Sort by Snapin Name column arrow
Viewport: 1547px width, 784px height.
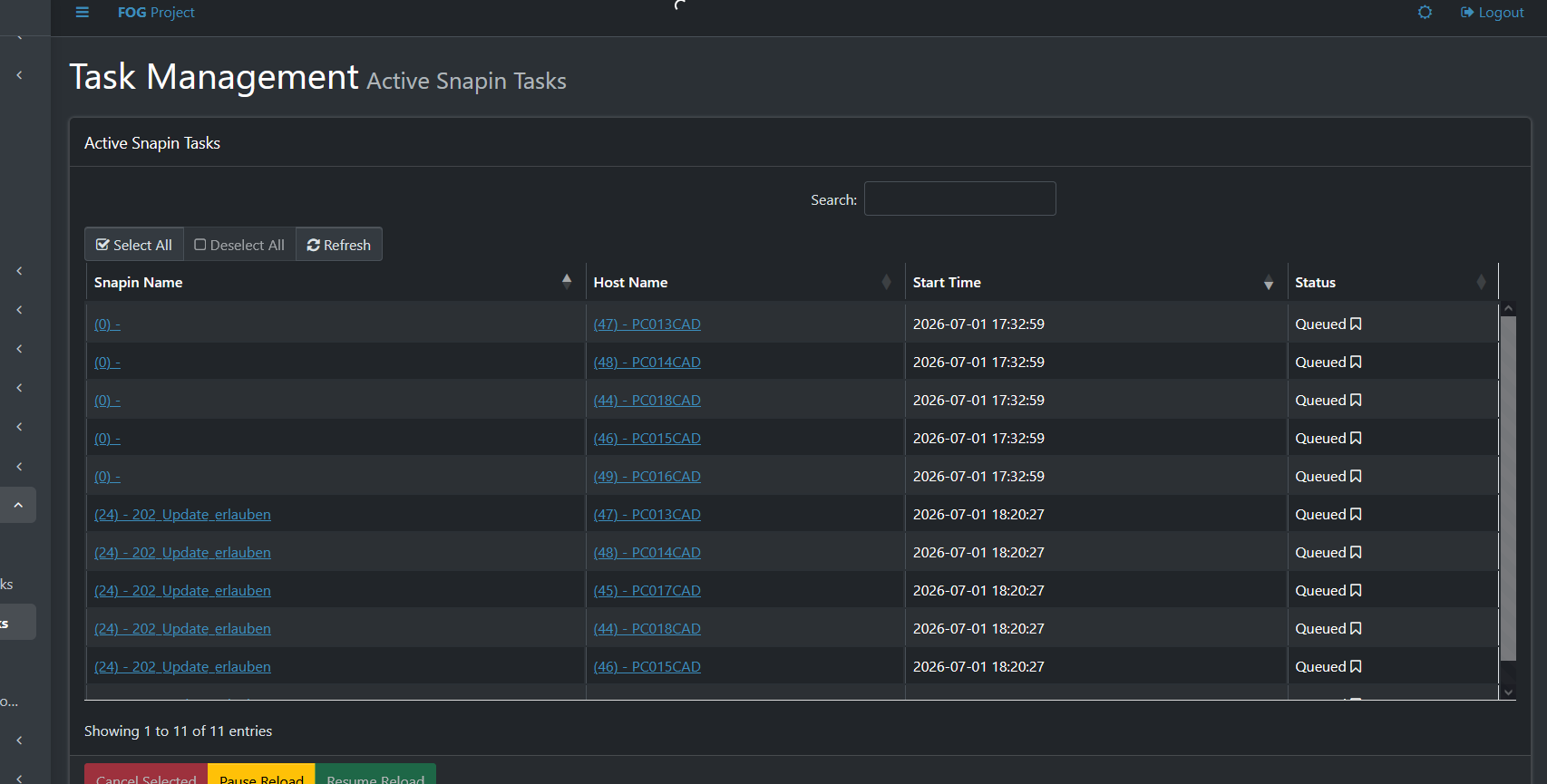coord(567,281)
